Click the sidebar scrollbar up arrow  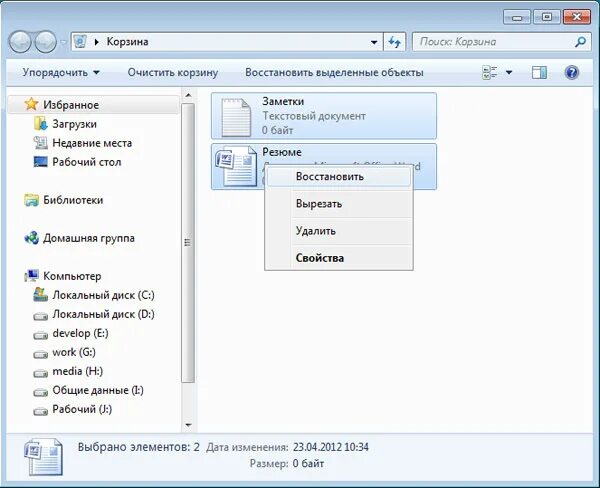(188, 95)
